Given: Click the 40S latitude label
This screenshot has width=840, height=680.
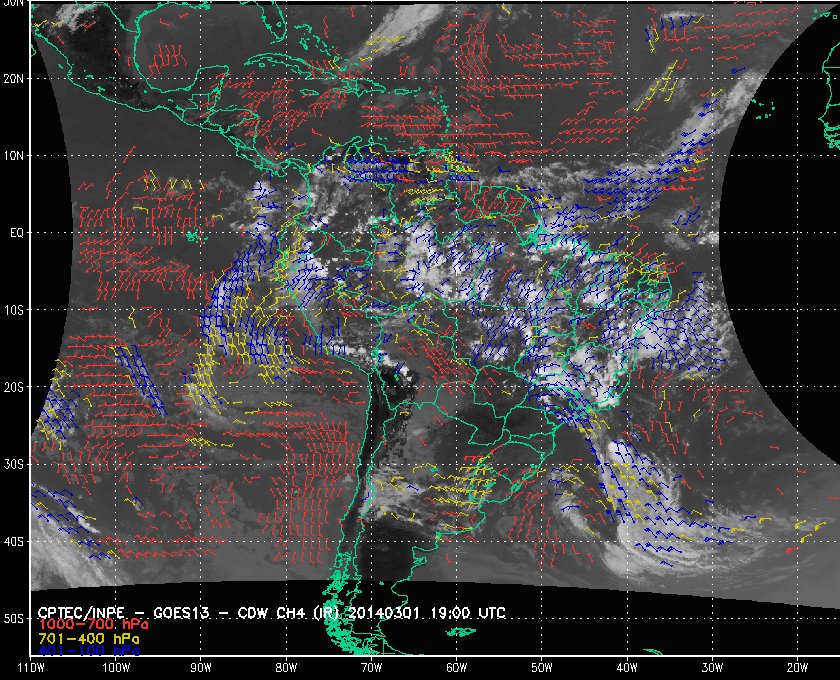Looking at the screenshot, I should [13, 542].
